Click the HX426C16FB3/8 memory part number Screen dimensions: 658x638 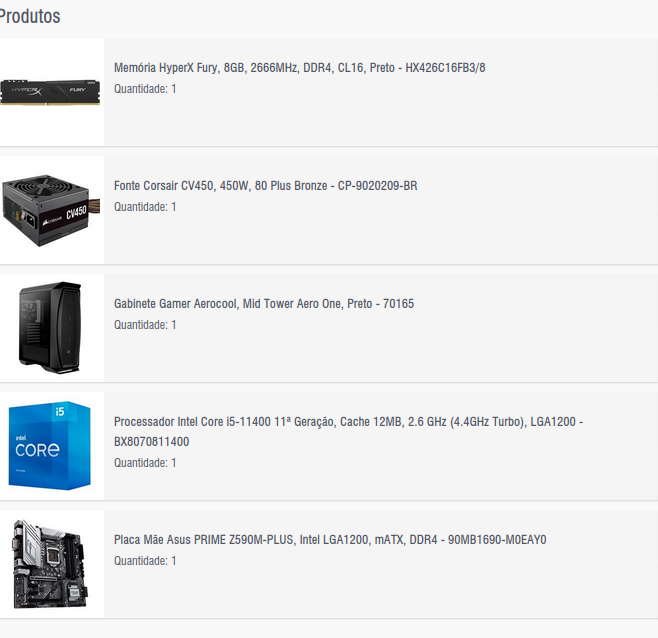445,68
